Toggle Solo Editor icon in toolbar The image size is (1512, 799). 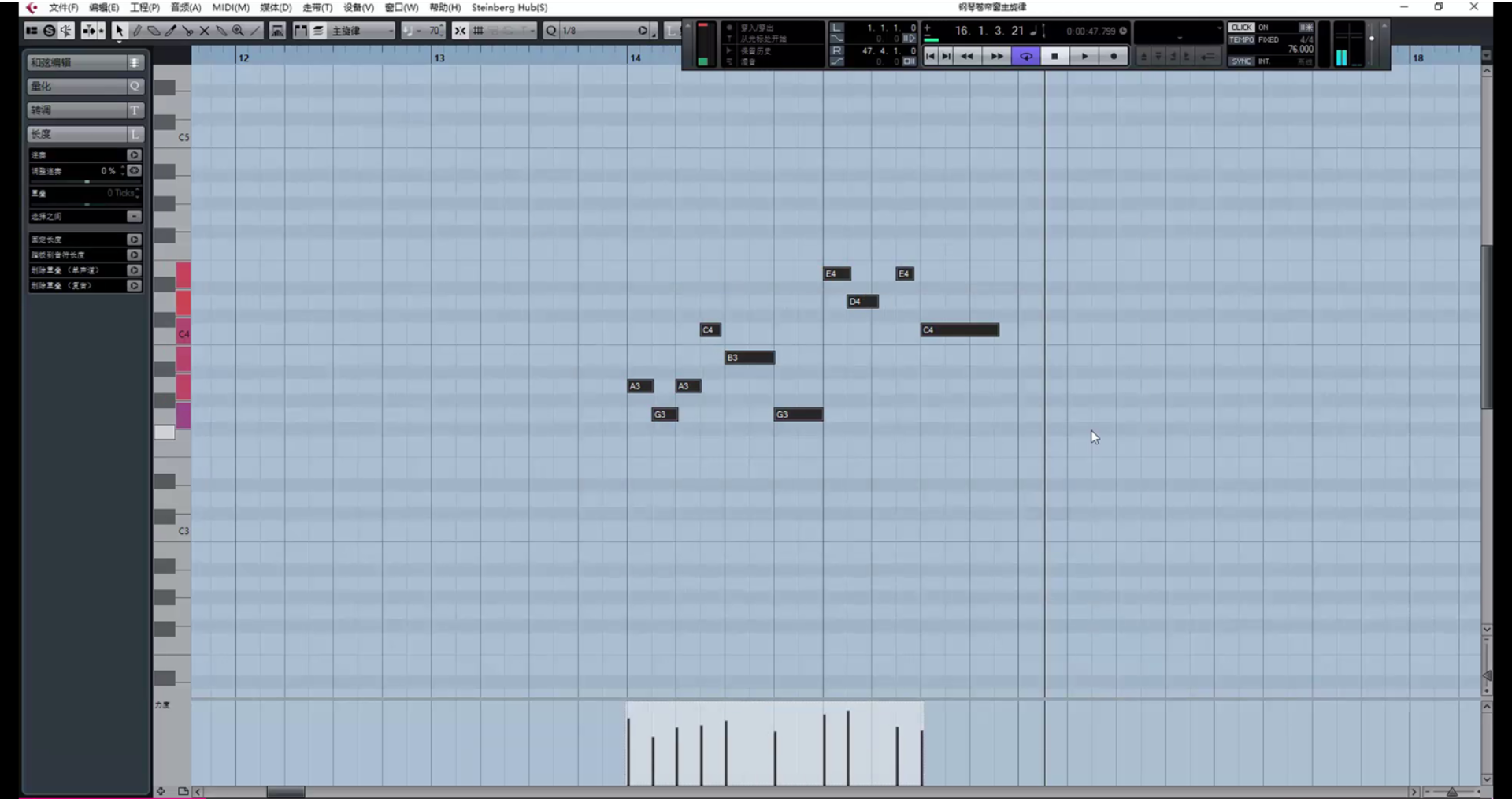point(49,31)
